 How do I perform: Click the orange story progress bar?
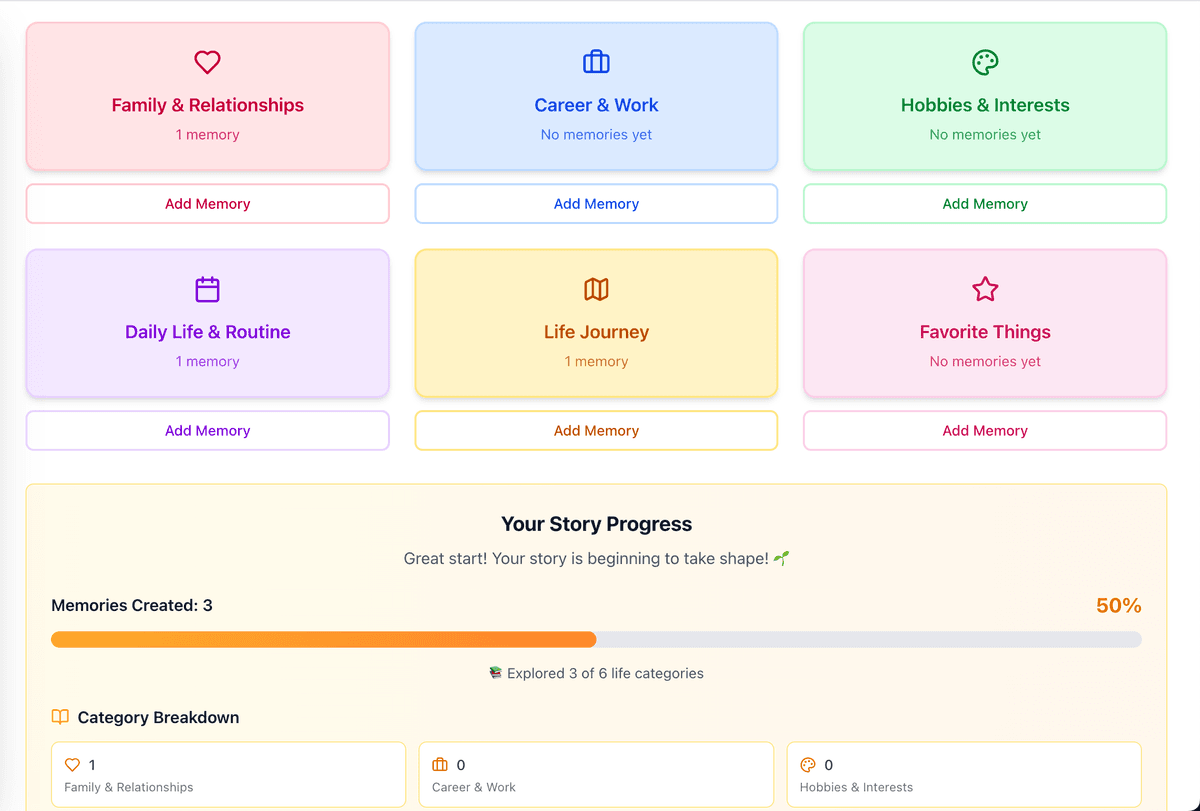pyautogui.click(x=323, y=640)
